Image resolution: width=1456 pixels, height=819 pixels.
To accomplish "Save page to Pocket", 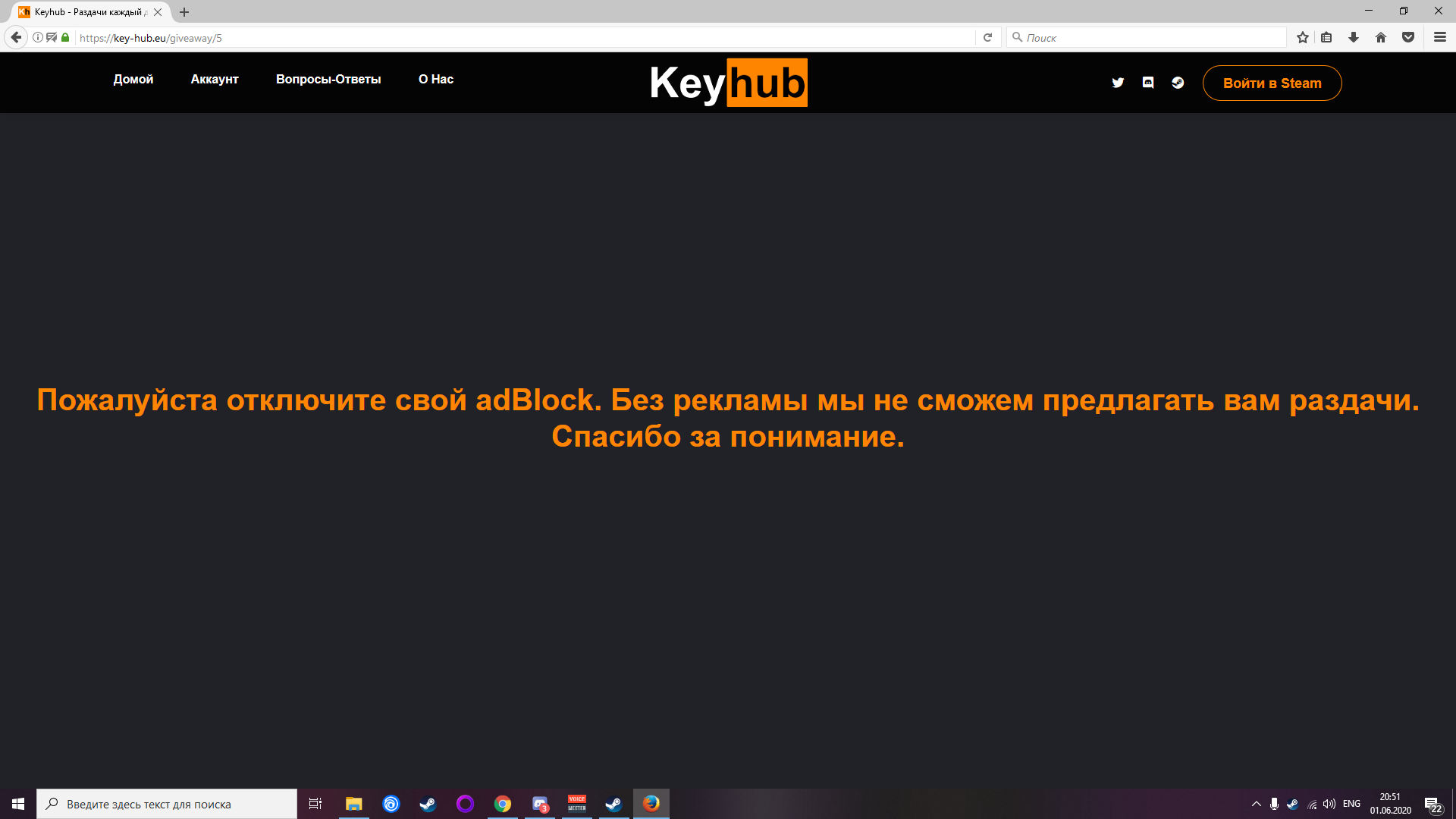I will tap(1408, 37).
